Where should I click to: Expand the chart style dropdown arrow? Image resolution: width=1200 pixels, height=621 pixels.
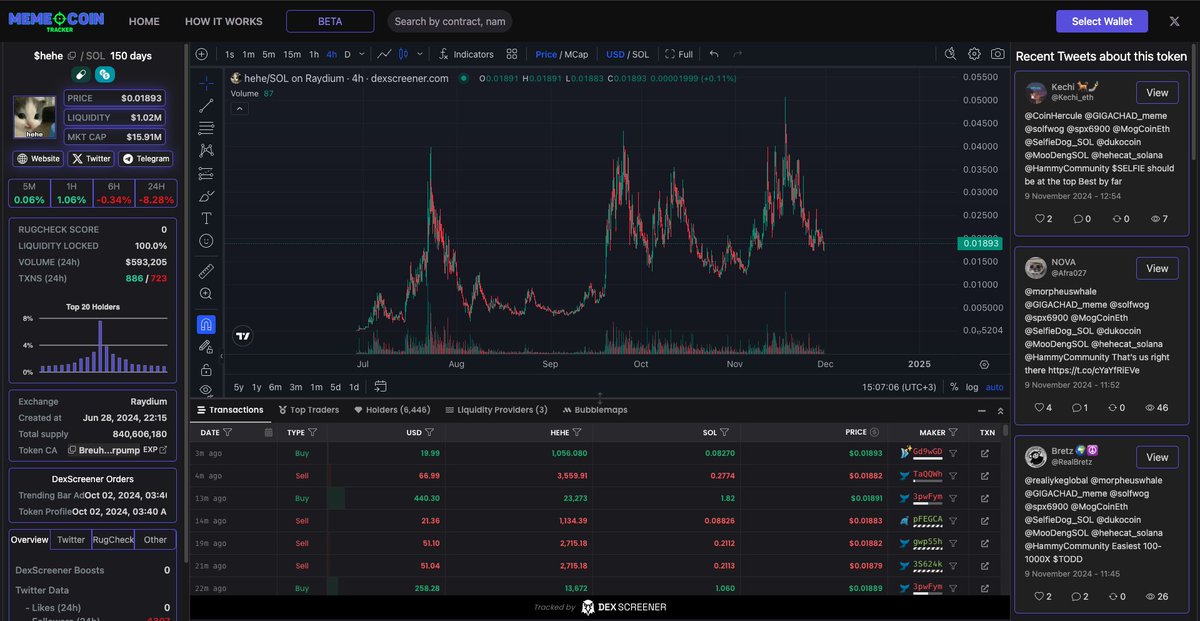tap(419, 54)
